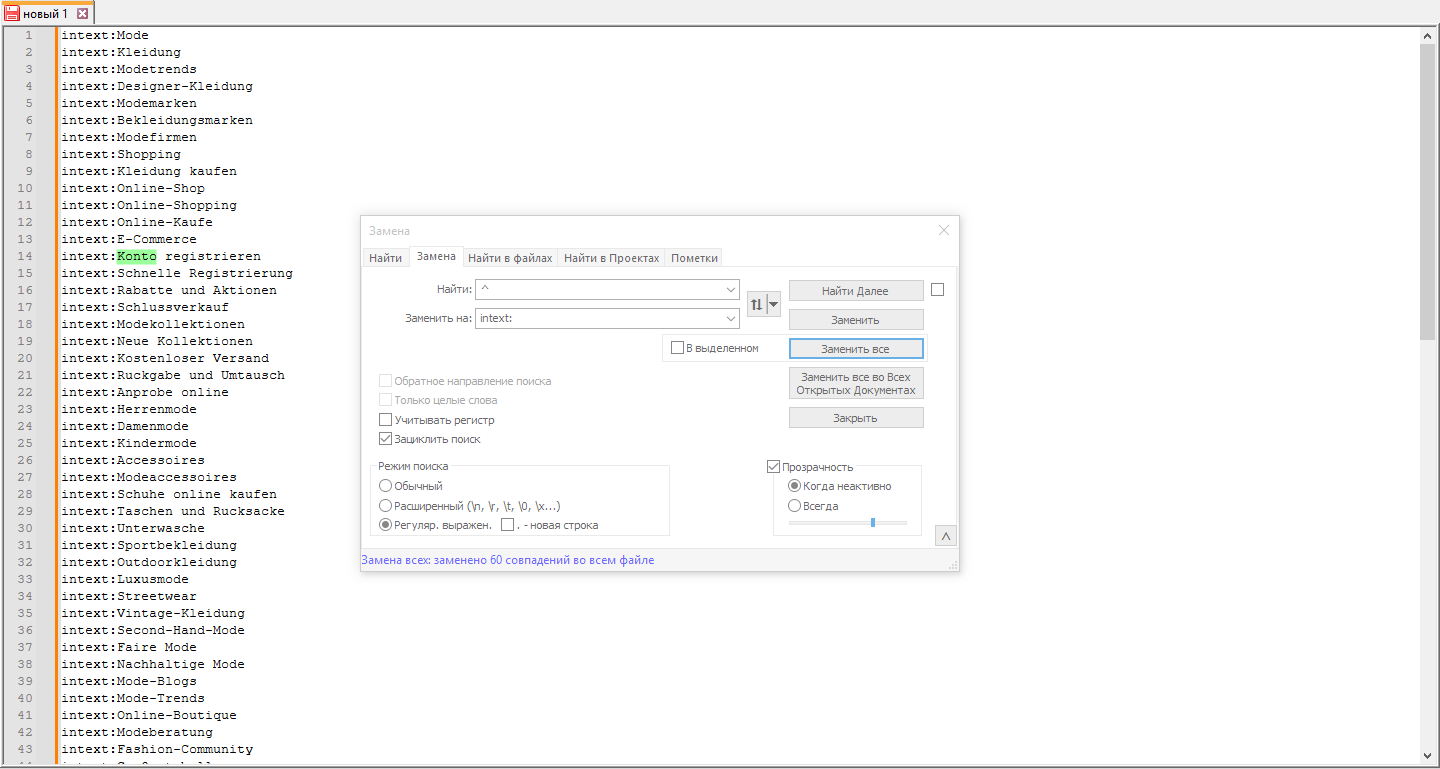Click Заменить все во Всех Открытых Документах
The image size is (1440, 769).
click(x=856, y=384)
